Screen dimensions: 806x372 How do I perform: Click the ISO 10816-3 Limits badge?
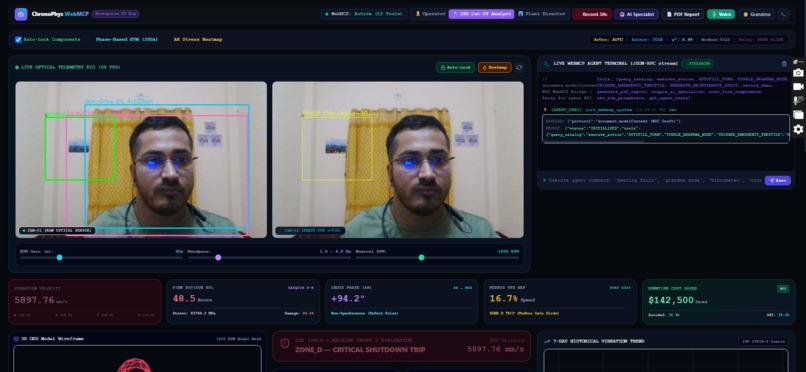pyautogui.click(x=763, y=341)
